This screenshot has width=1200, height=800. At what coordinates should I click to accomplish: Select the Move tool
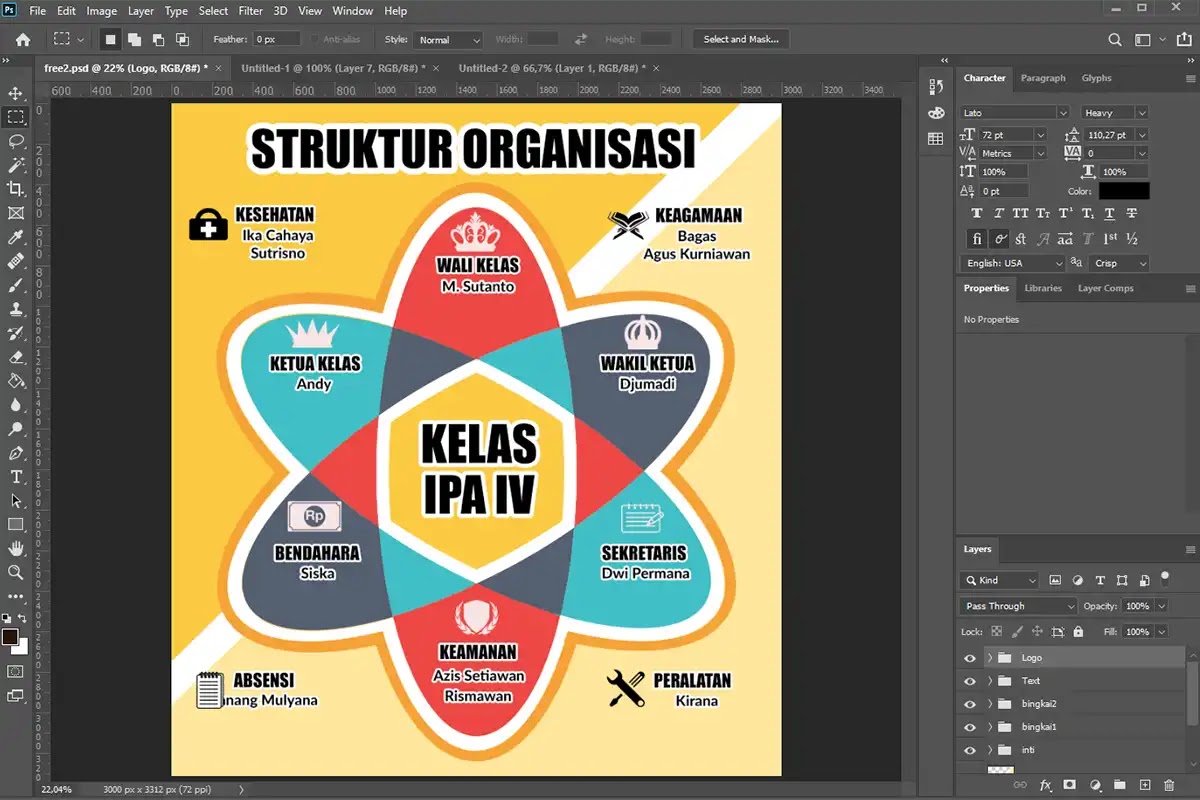[16, 93]
